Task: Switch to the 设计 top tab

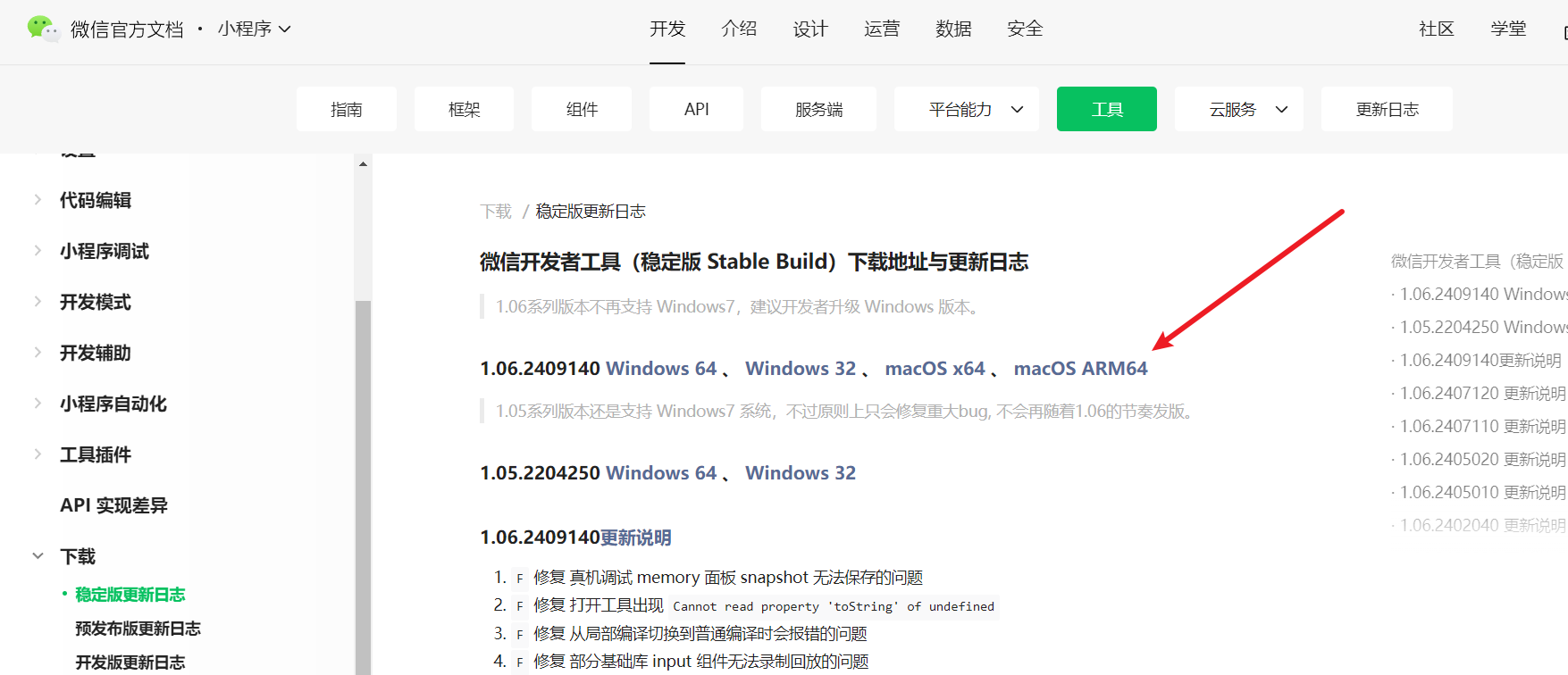Action: tap(810, 29)
